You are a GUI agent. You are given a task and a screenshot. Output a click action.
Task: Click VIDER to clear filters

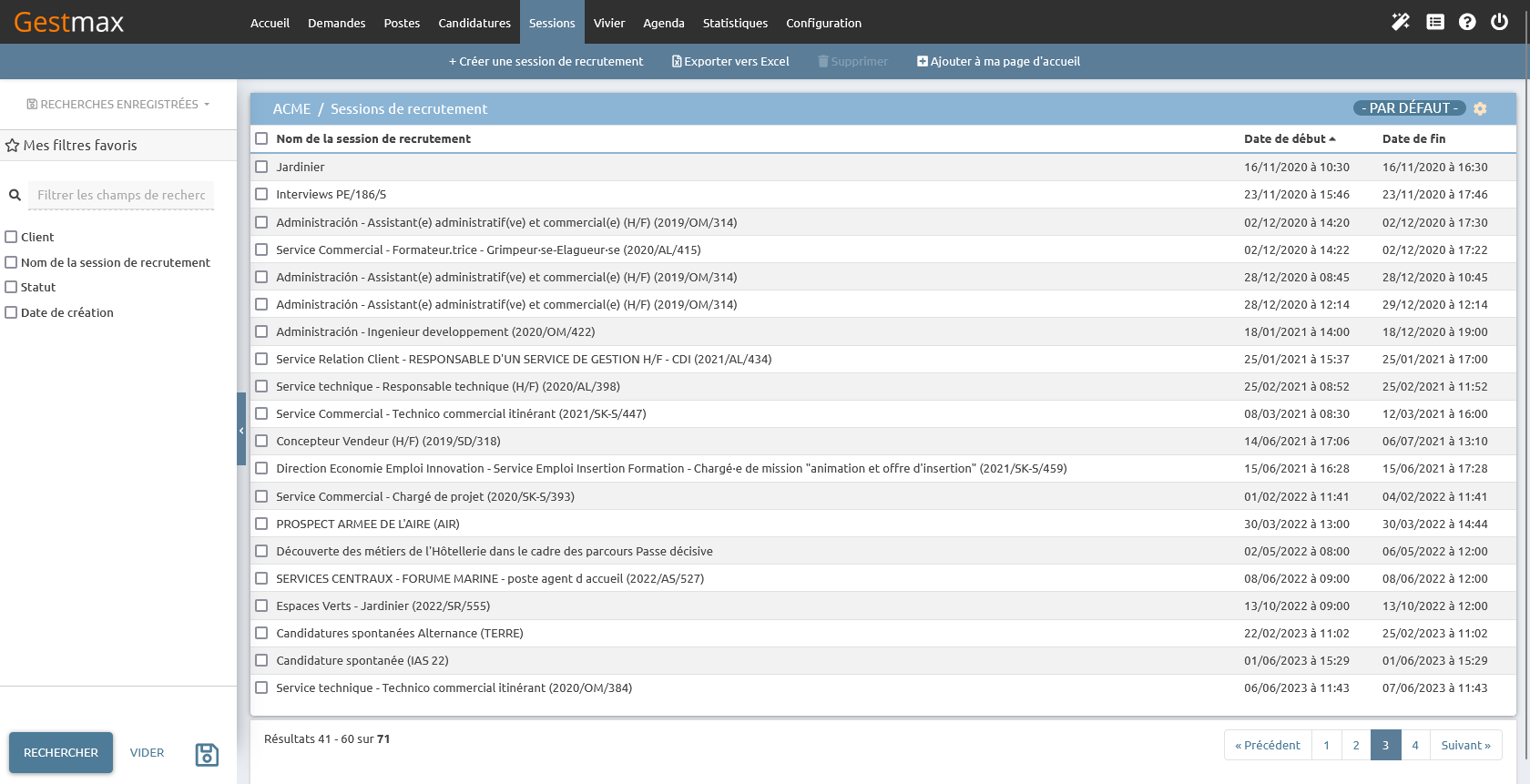pos(147,753)
